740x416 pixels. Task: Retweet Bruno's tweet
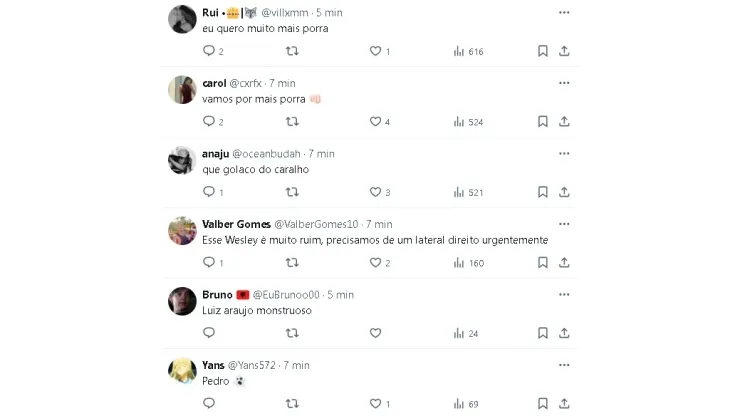[x=292, y=333]
